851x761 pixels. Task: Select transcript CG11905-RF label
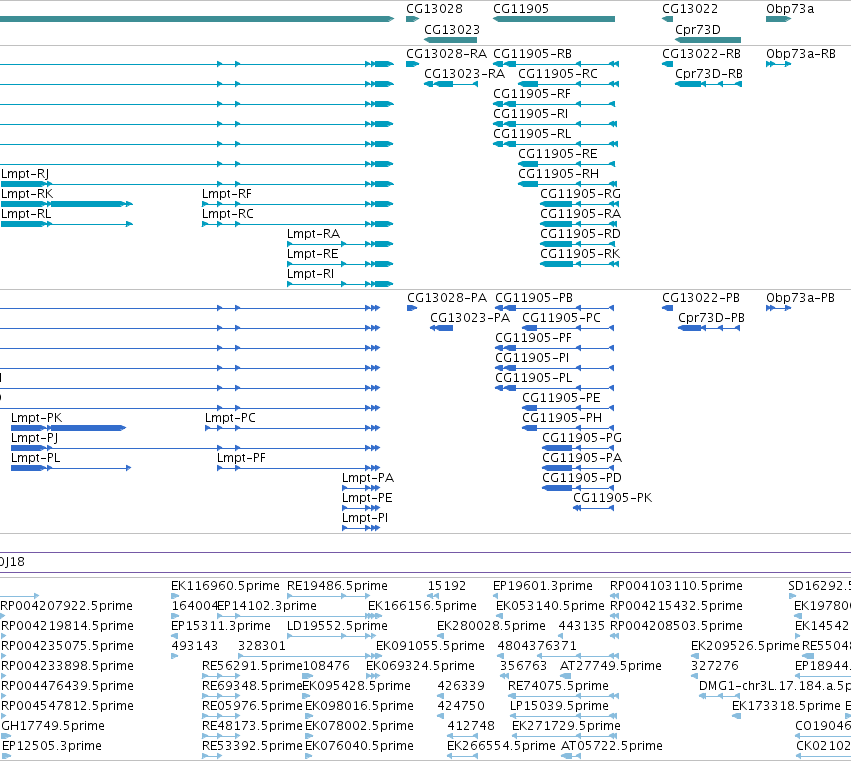[532, 94]
